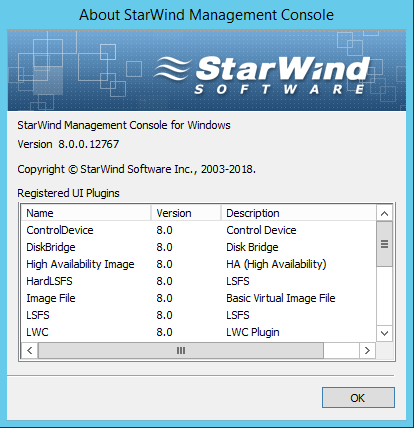Click the vertical scrollbar down arrow
415x428 pixels.
[x=384, y=333]
